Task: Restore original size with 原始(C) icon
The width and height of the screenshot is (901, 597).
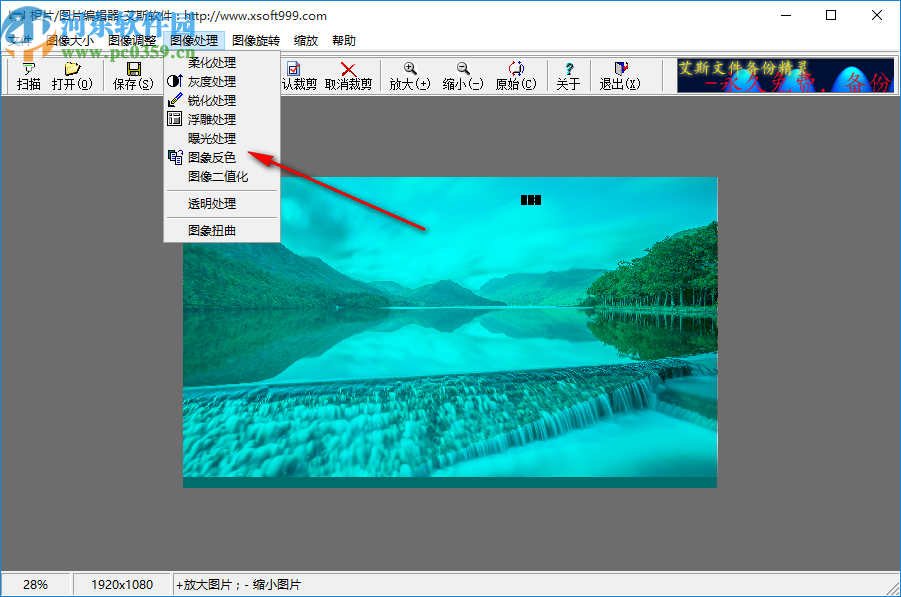Action: tap(516, 76)
